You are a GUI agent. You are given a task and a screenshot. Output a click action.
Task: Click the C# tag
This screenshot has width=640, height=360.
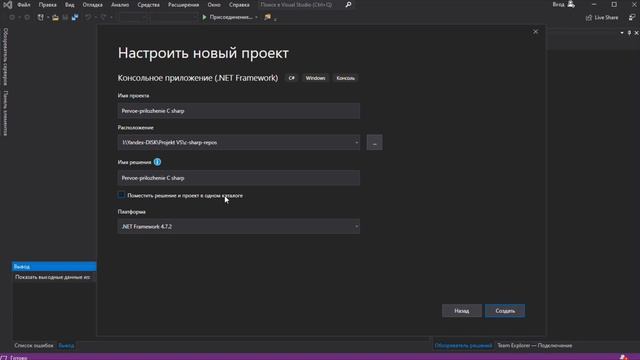tap(291, 78)
